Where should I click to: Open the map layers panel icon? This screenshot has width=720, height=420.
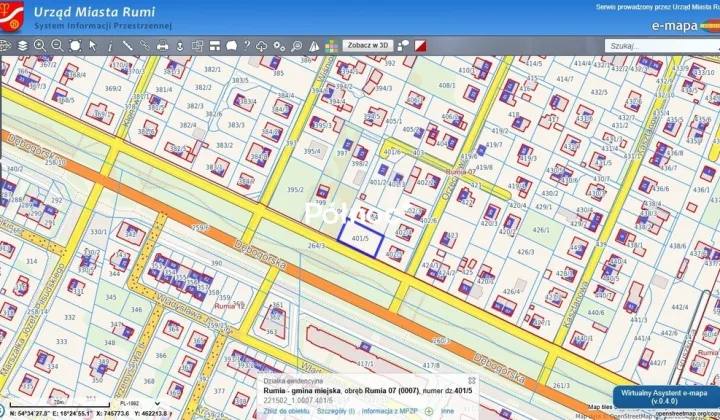(x=23, y=46)
